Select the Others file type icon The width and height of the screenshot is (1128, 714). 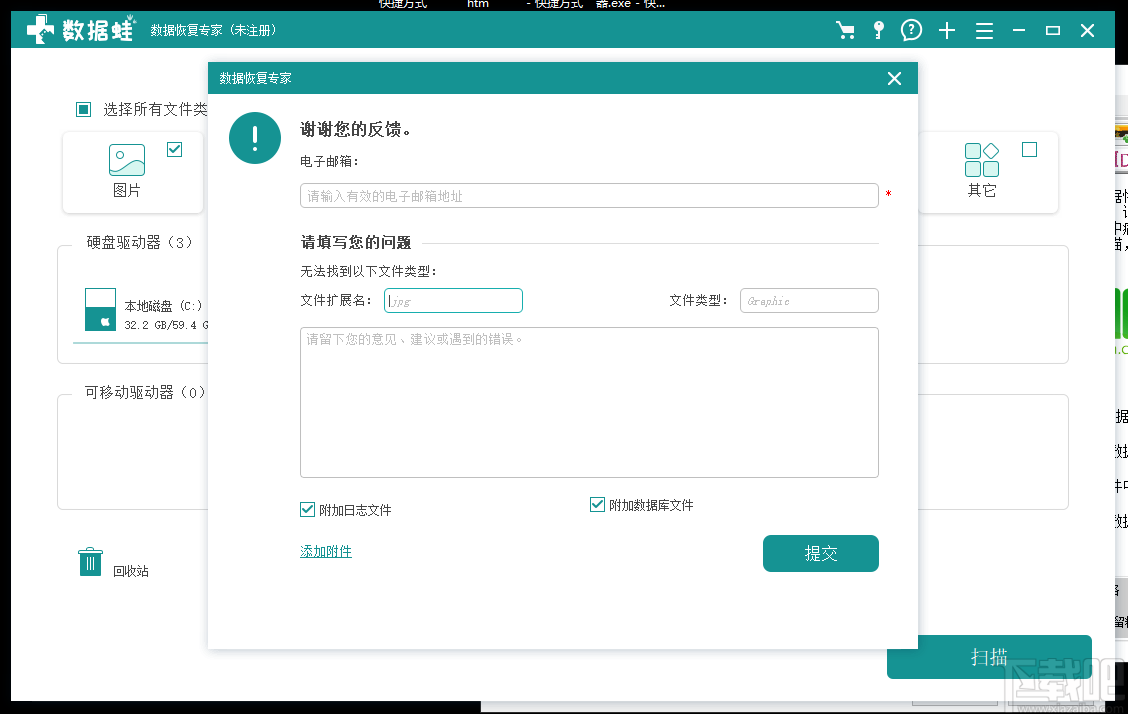[x=981, y=160]
